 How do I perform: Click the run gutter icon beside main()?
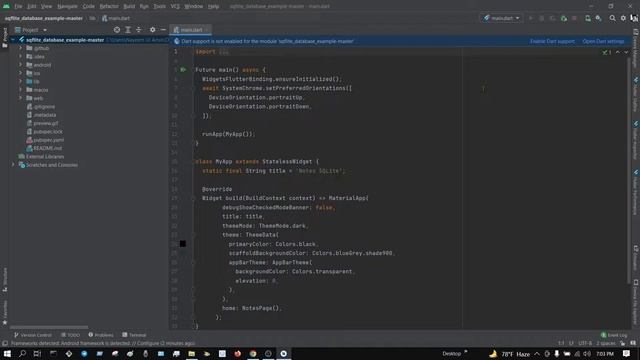183,70
